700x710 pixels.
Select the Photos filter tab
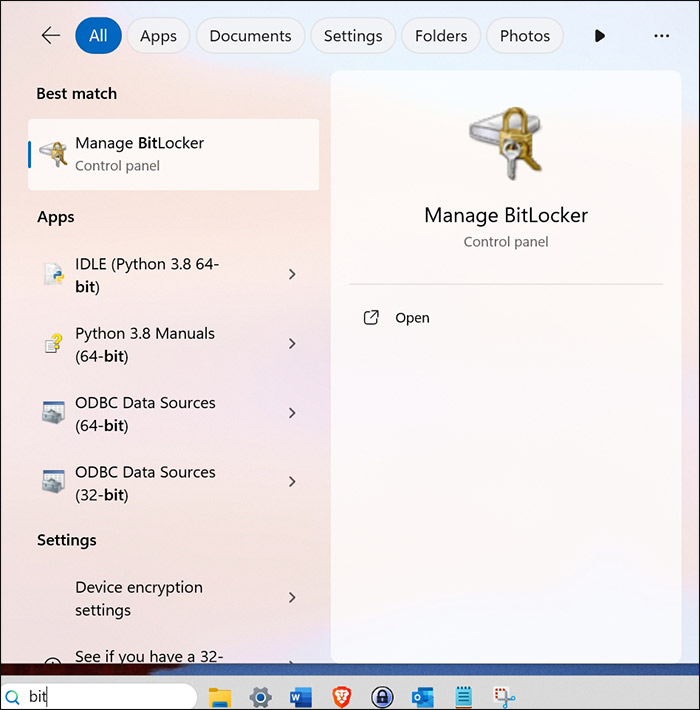click(524, 36)
